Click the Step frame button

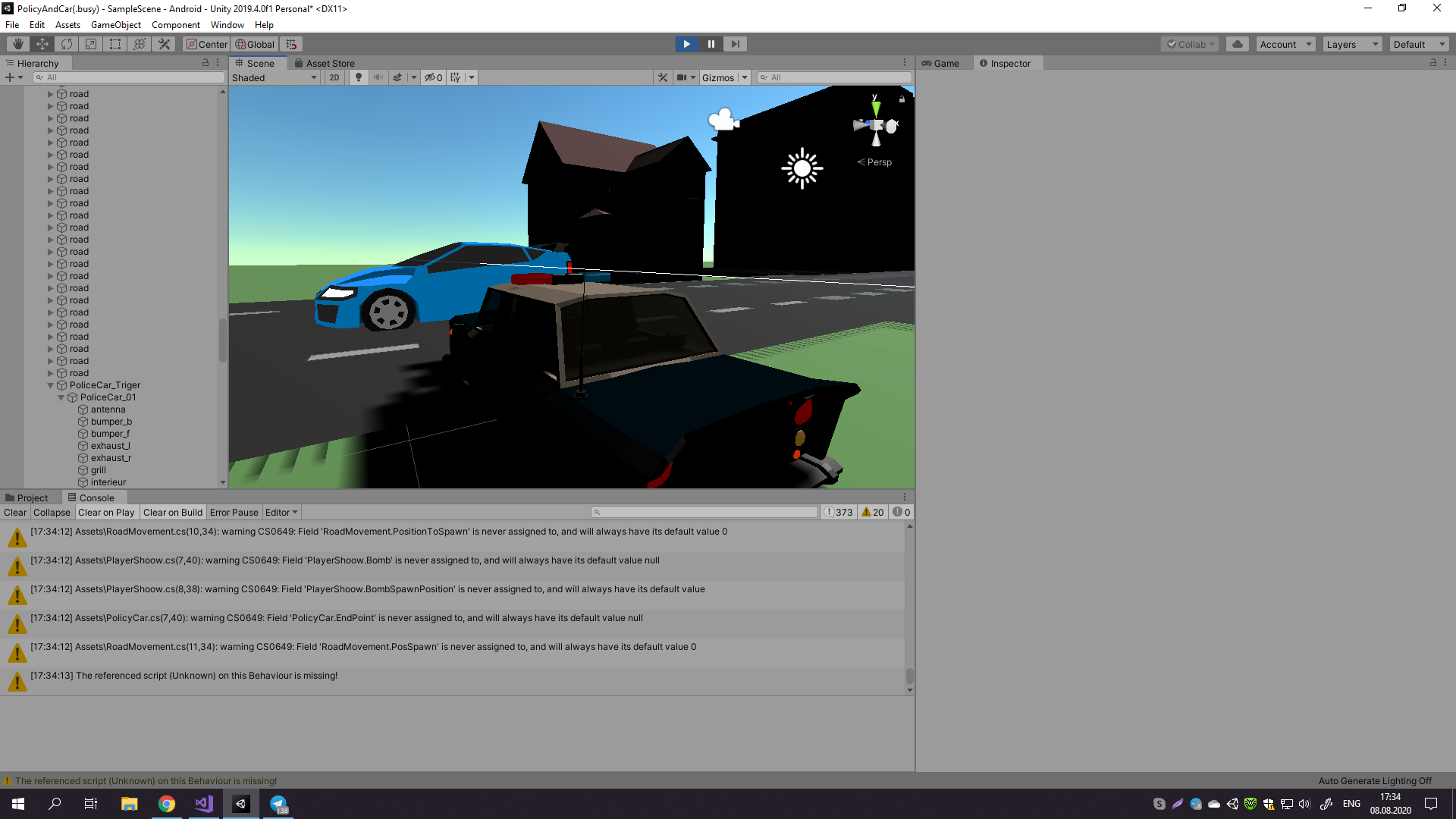coord(735,44)
